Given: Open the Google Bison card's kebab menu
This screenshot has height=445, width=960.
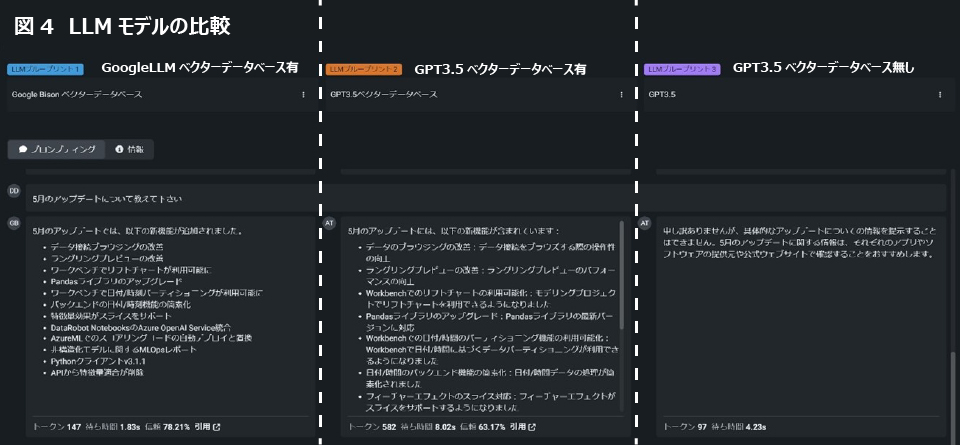Looking at the screenshot, I should [x=303, y=95].
